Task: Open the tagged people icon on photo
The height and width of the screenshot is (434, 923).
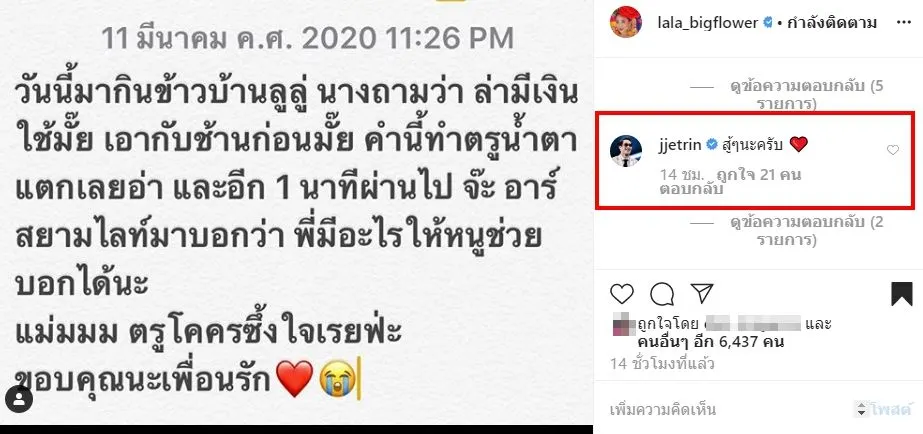Action: [x=21, y=400]
